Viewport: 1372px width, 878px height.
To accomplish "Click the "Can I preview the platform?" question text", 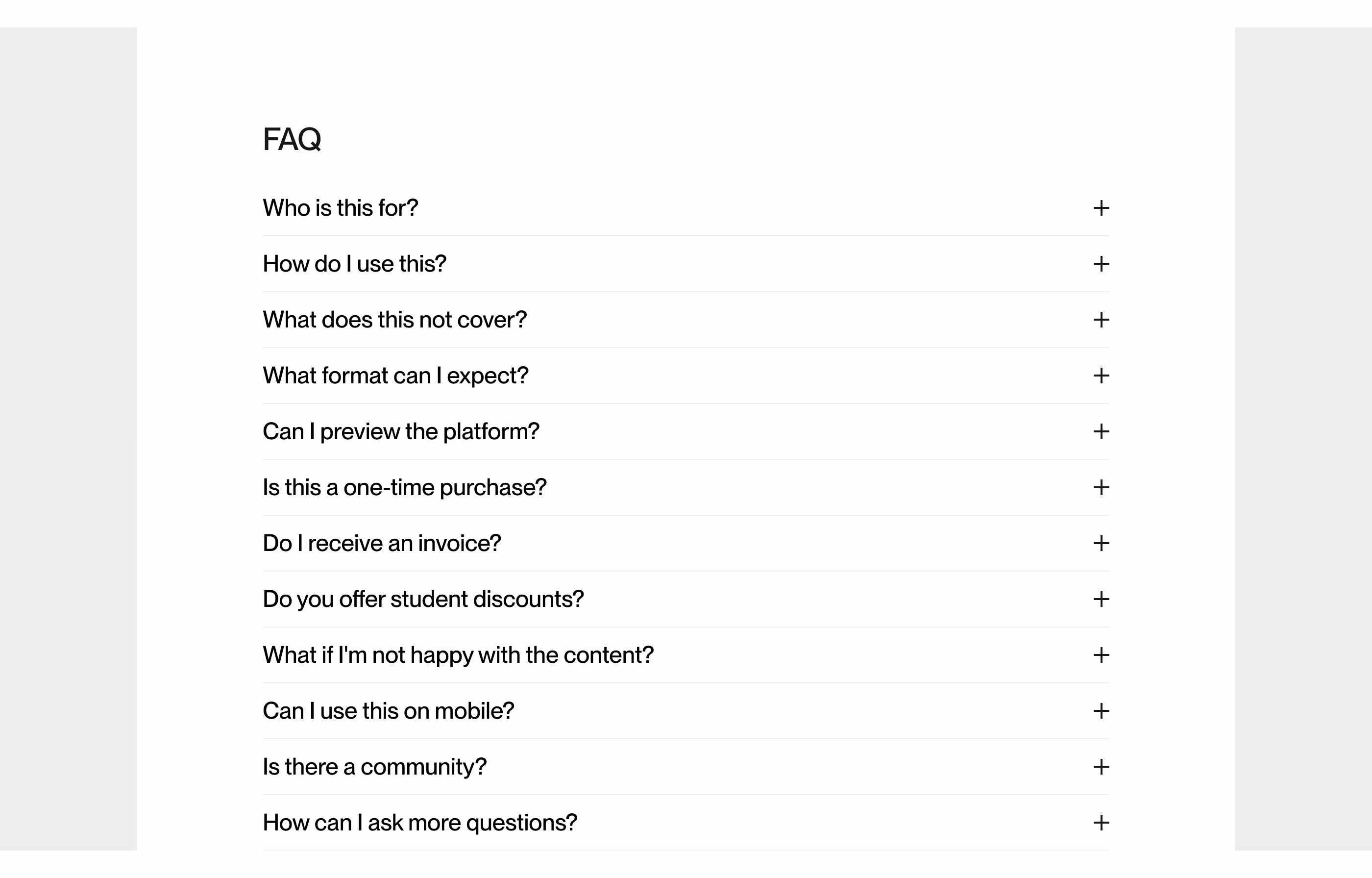I will (401, 432).
